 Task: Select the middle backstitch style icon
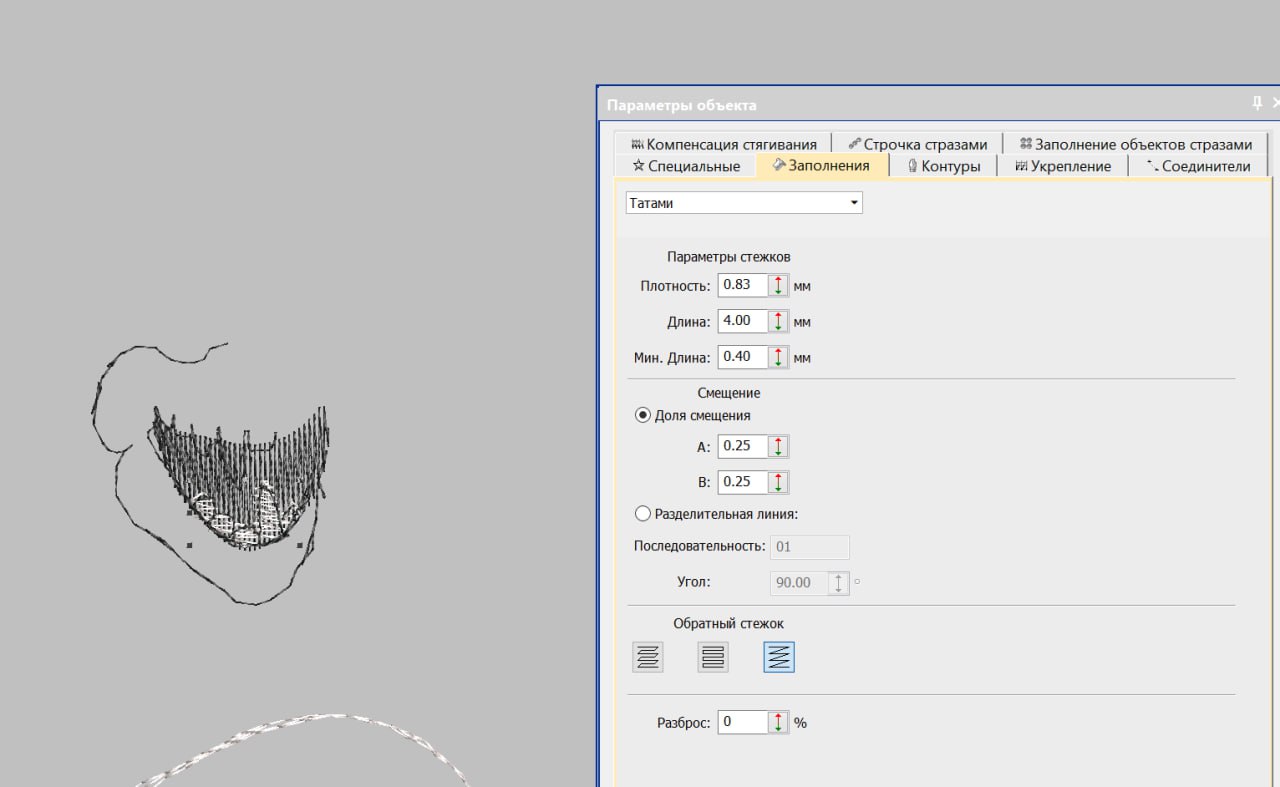tap(713, 657)
